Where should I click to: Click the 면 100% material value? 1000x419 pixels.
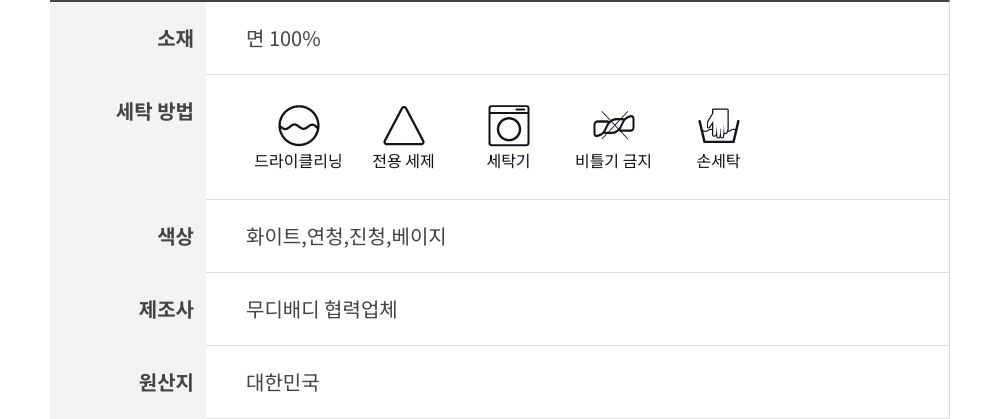pos(283,39)
